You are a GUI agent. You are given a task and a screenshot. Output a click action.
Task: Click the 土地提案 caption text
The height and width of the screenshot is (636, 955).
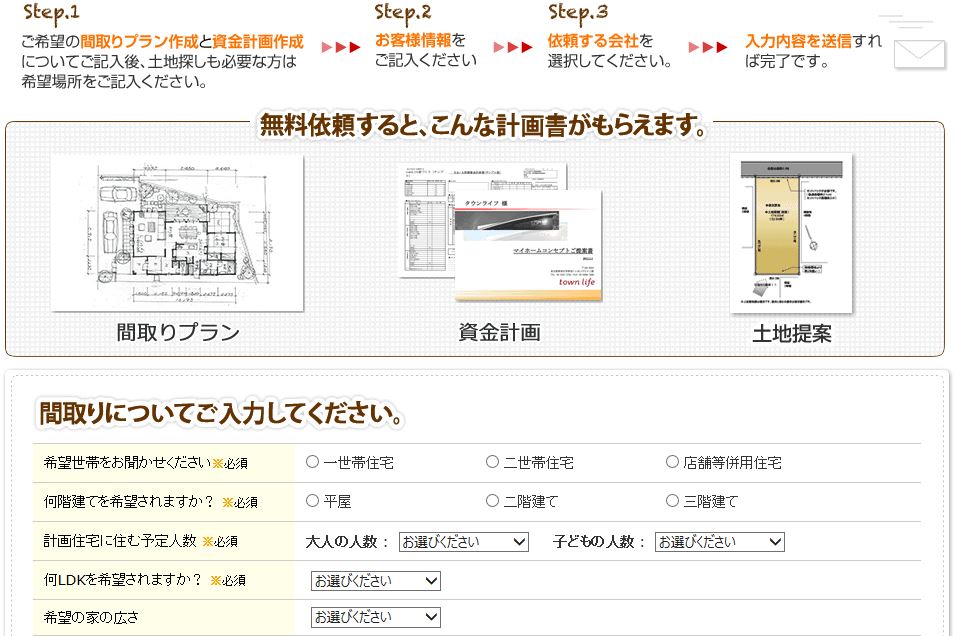792,334
